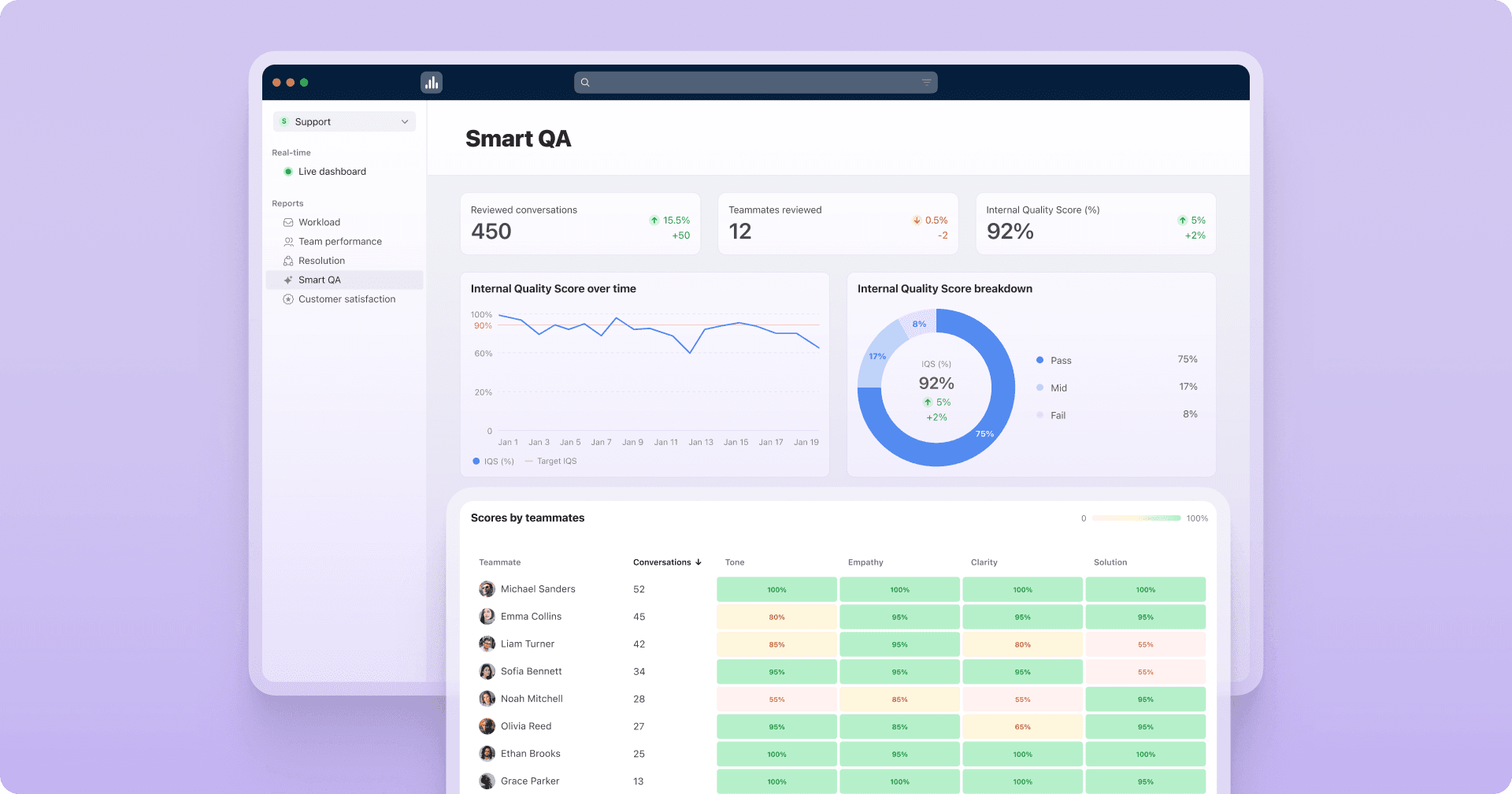Toggle the Pass legend item in breakdown
The height and width of the screenshot is (794, 1512).
(x=1054, y=361)
